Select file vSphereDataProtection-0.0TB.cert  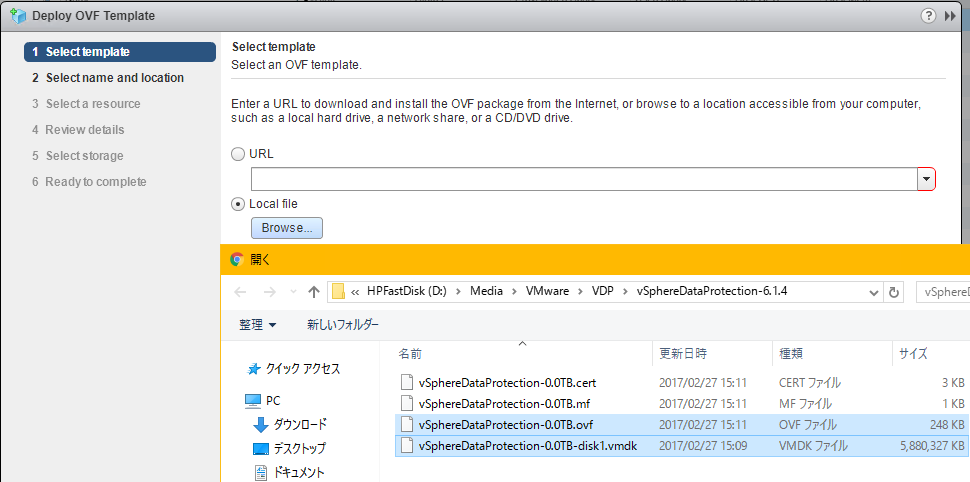point(507,382)
